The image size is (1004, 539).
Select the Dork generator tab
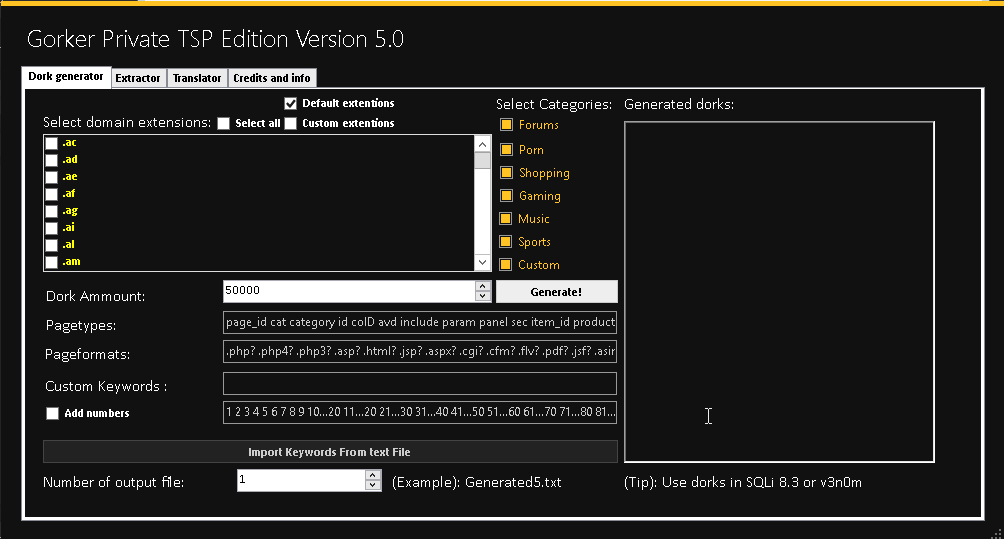tap(66, 76)
